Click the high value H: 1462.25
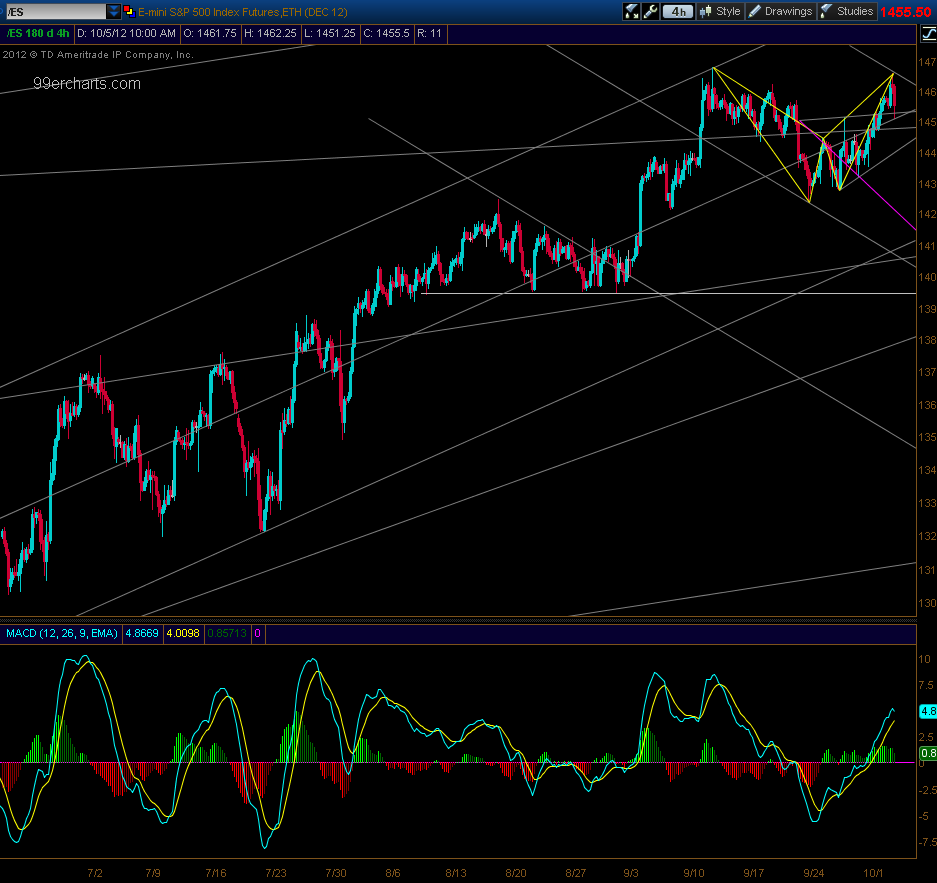Screen dimensions: 937x883 click(x=270, y=33)
